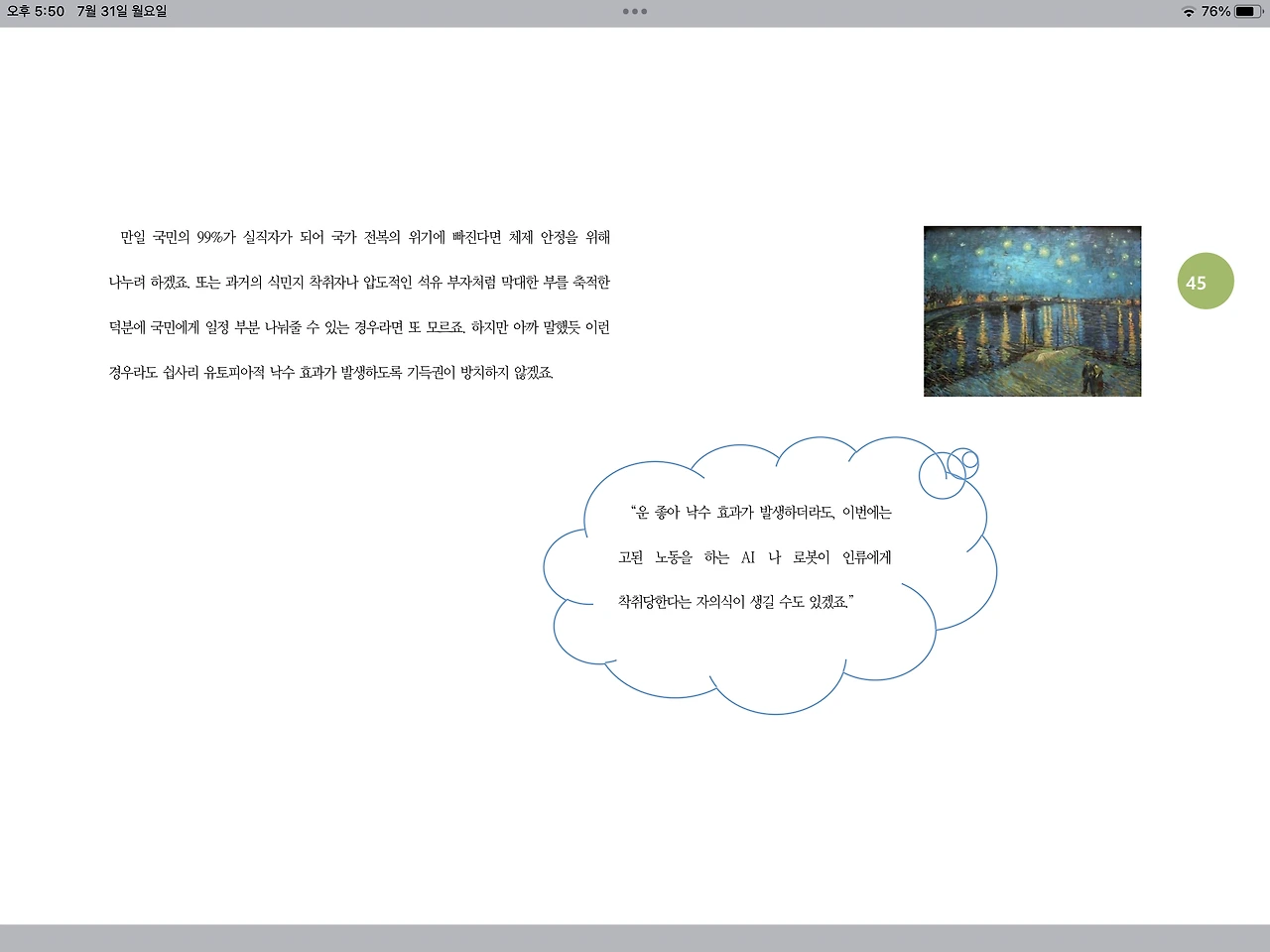Select the green page number 45 badge

point(1206,282)
